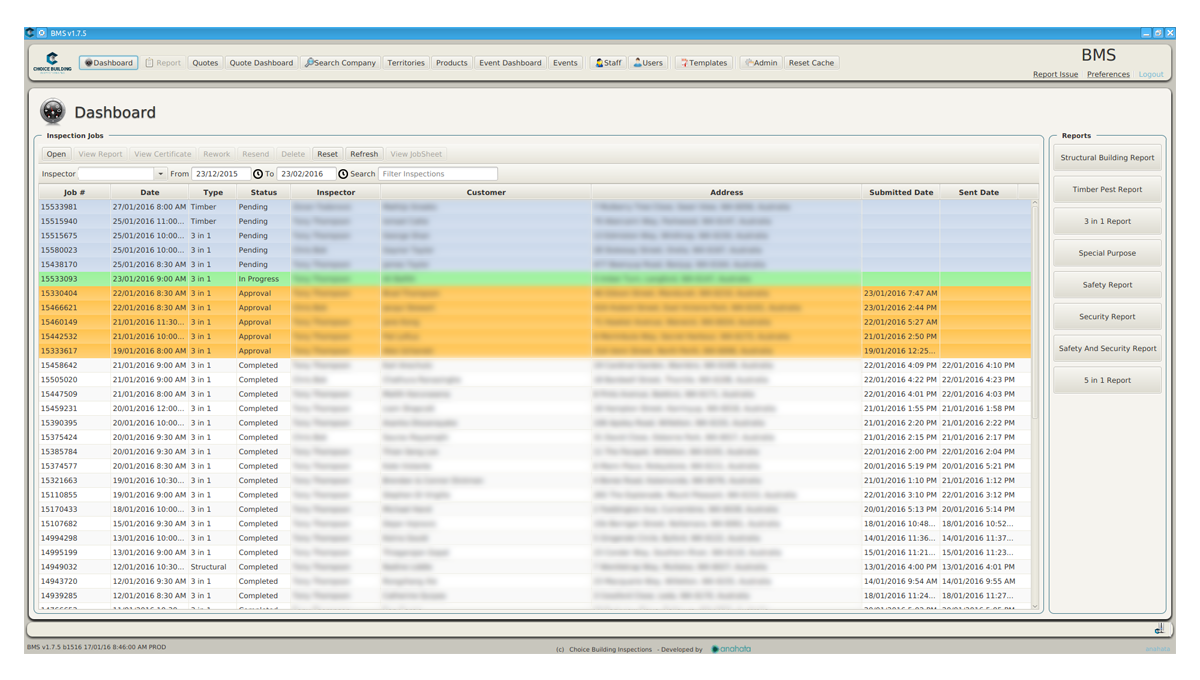Click the Delete button

pos(293,154)
